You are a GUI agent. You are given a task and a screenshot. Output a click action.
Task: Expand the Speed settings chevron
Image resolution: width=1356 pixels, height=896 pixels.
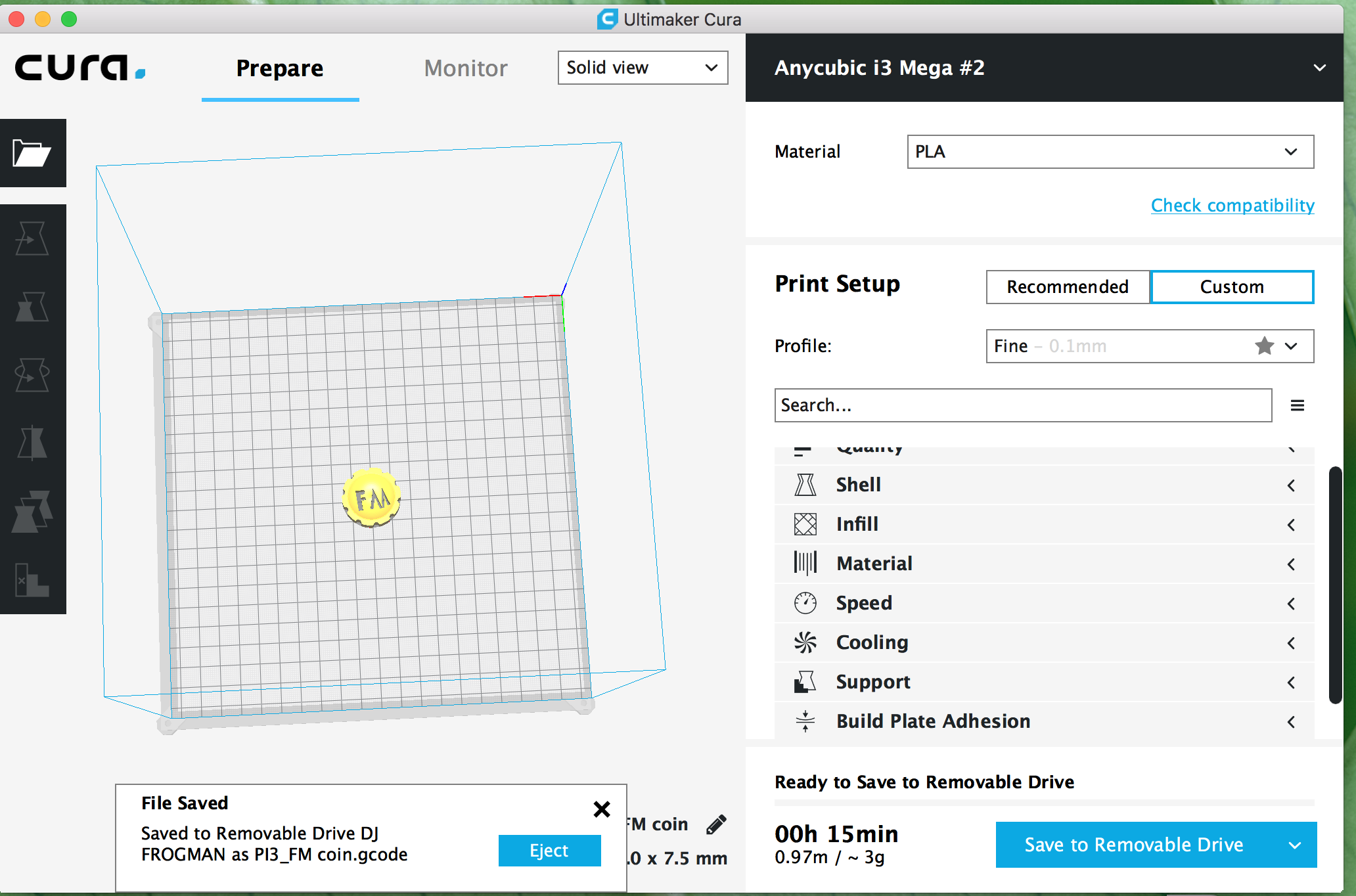point(1292,604)
